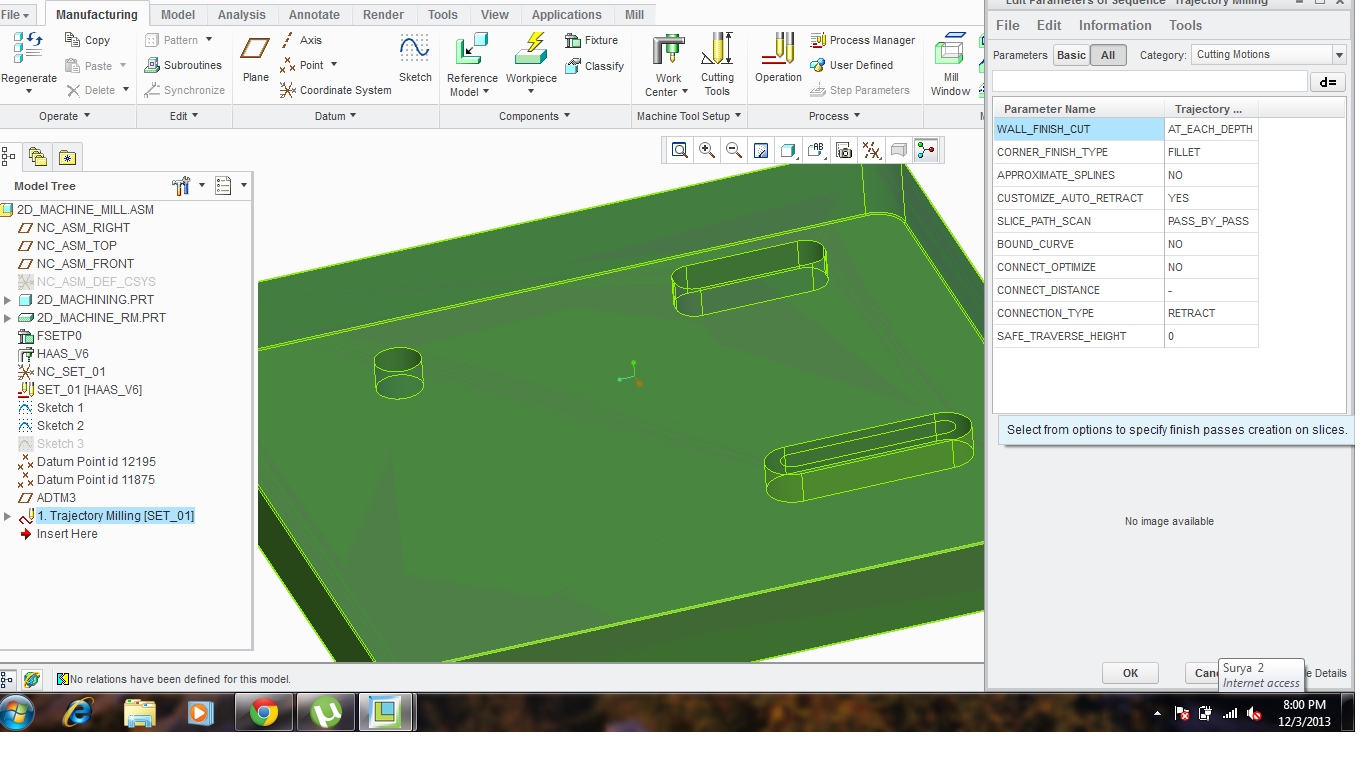
Task: Click the Windows Start button
Action: pyautogui.click(x=17, y=713)
